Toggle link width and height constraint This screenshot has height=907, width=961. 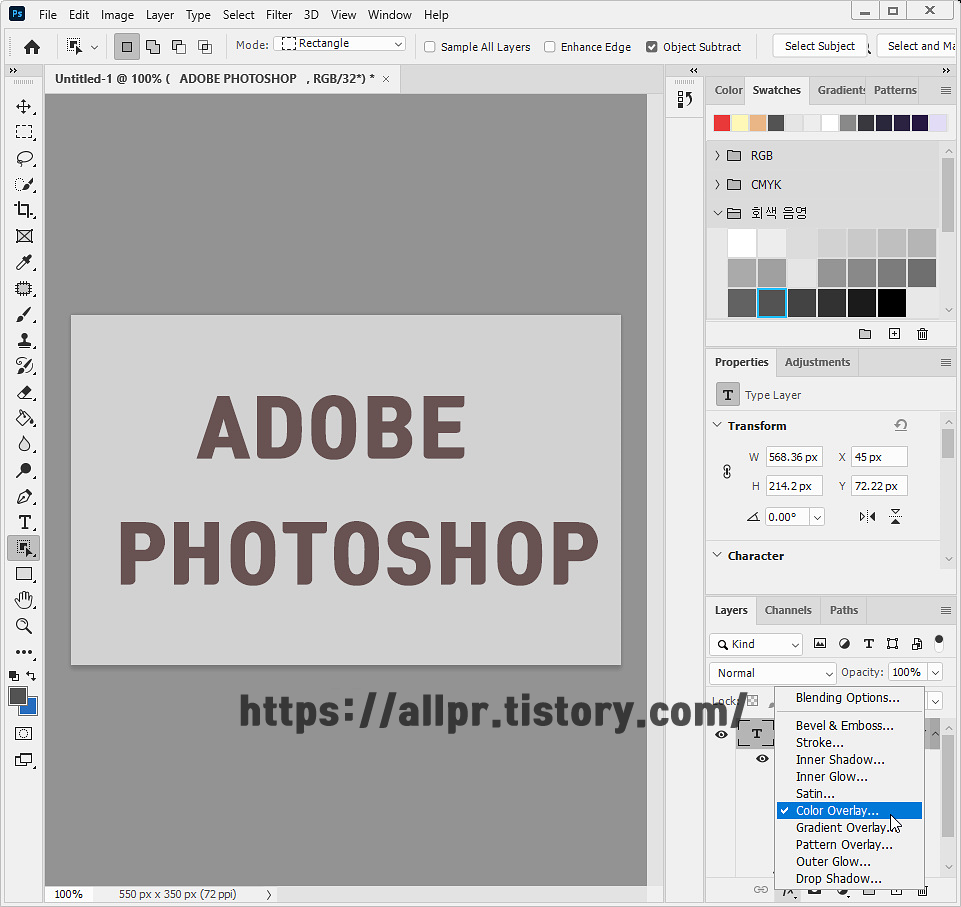(x=727, y=472)
